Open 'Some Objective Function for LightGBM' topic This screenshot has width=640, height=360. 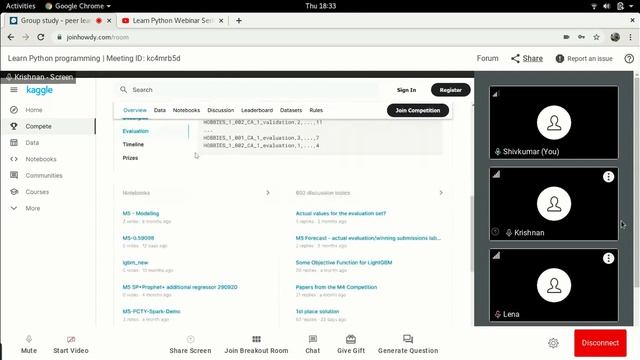344,262
